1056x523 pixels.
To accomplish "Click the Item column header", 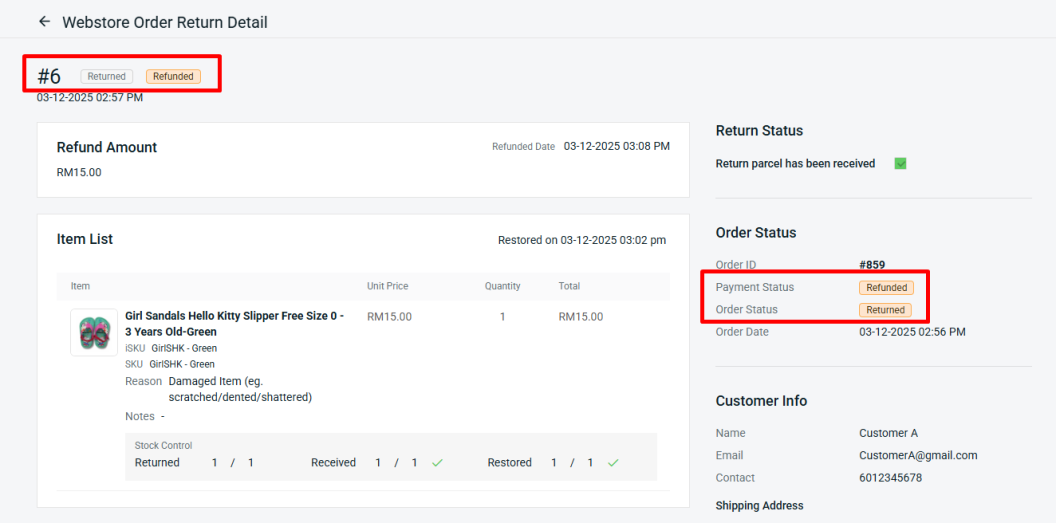I will tap(80, 286).
